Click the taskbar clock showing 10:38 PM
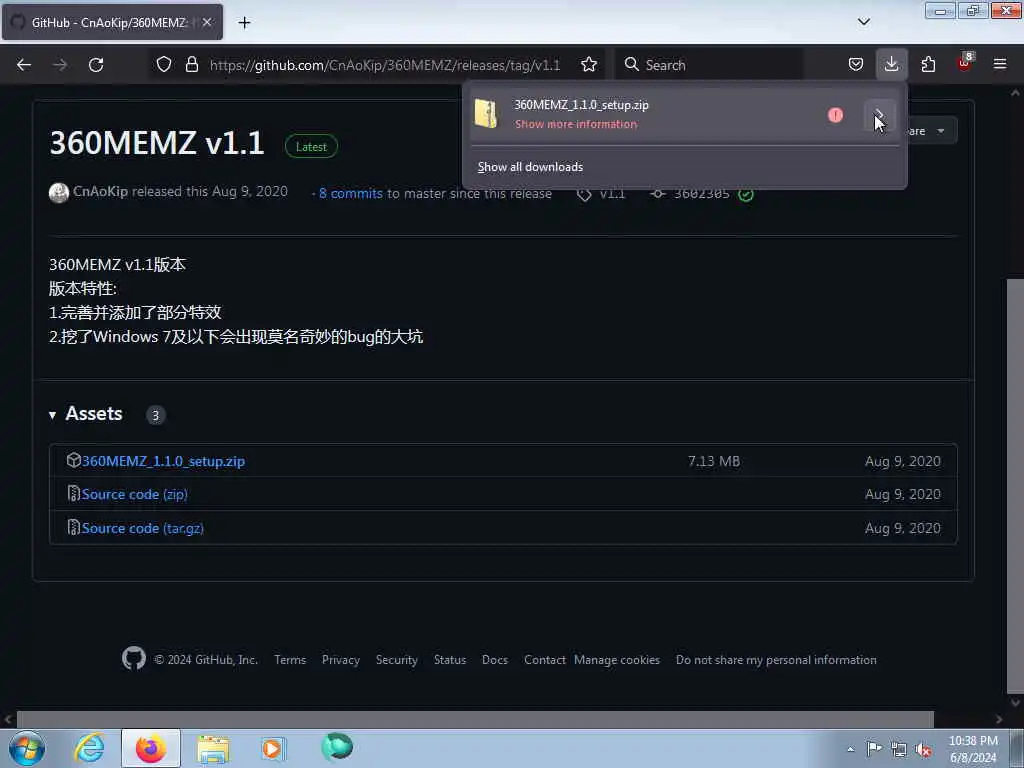Viewport: 1024px width, 768px height. 973,749
